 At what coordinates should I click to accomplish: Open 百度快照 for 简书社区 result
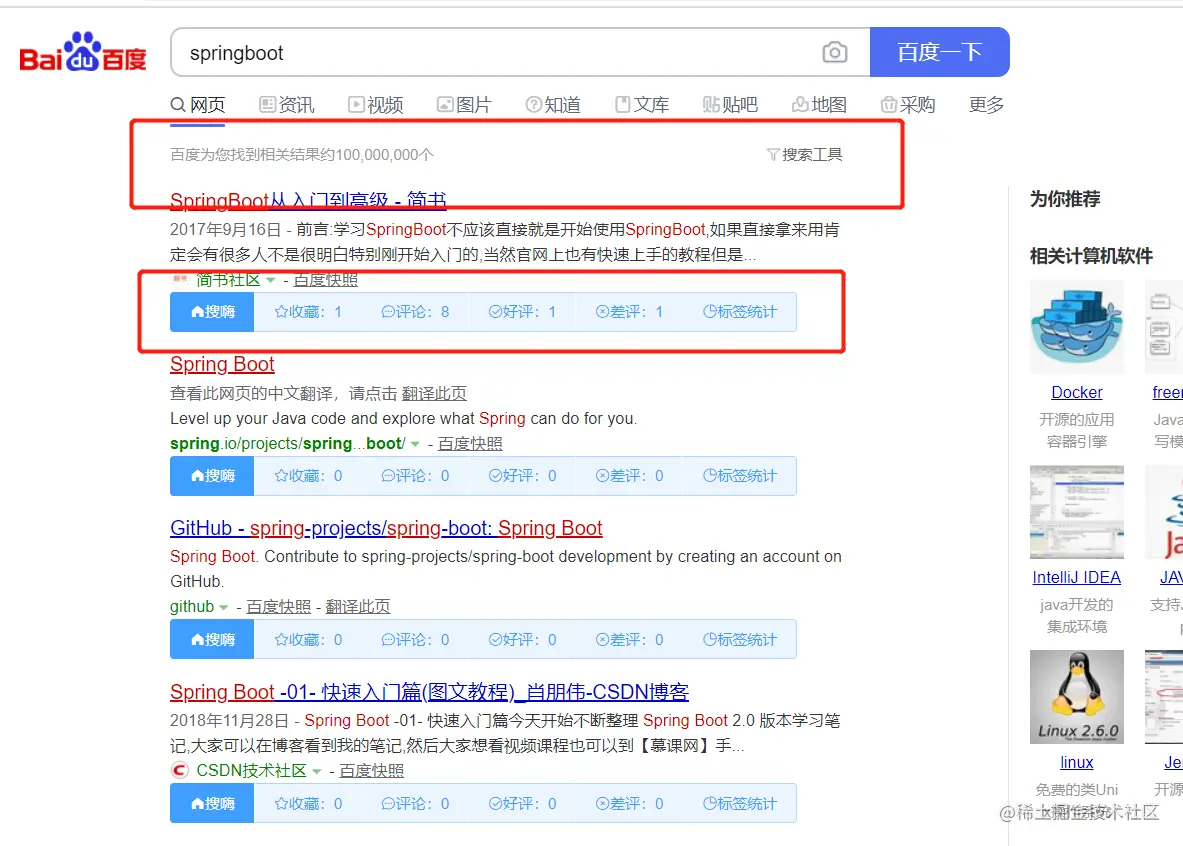[326, 280]
